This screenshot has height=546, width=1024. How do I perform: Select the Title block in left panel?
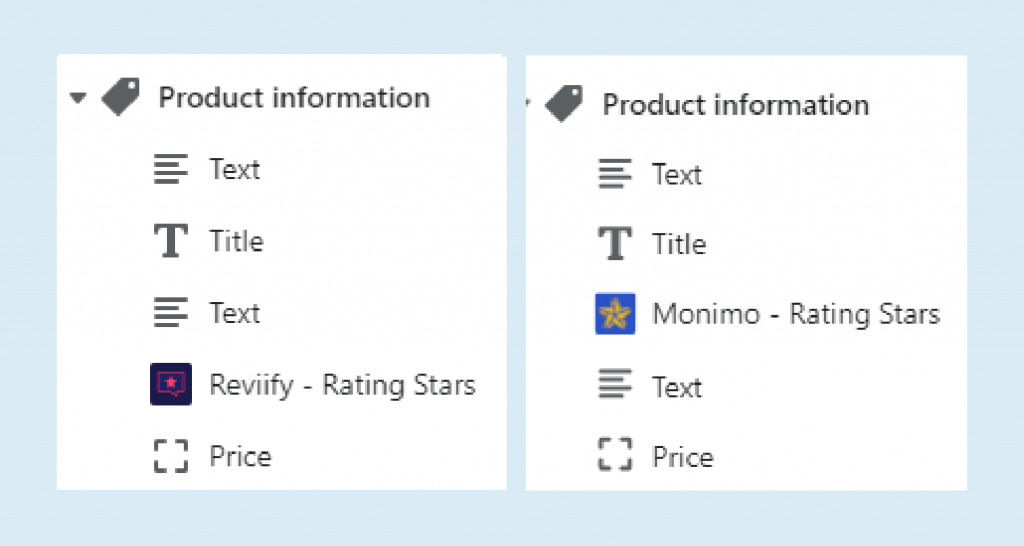pyautogui.click(x=236, y=241)
